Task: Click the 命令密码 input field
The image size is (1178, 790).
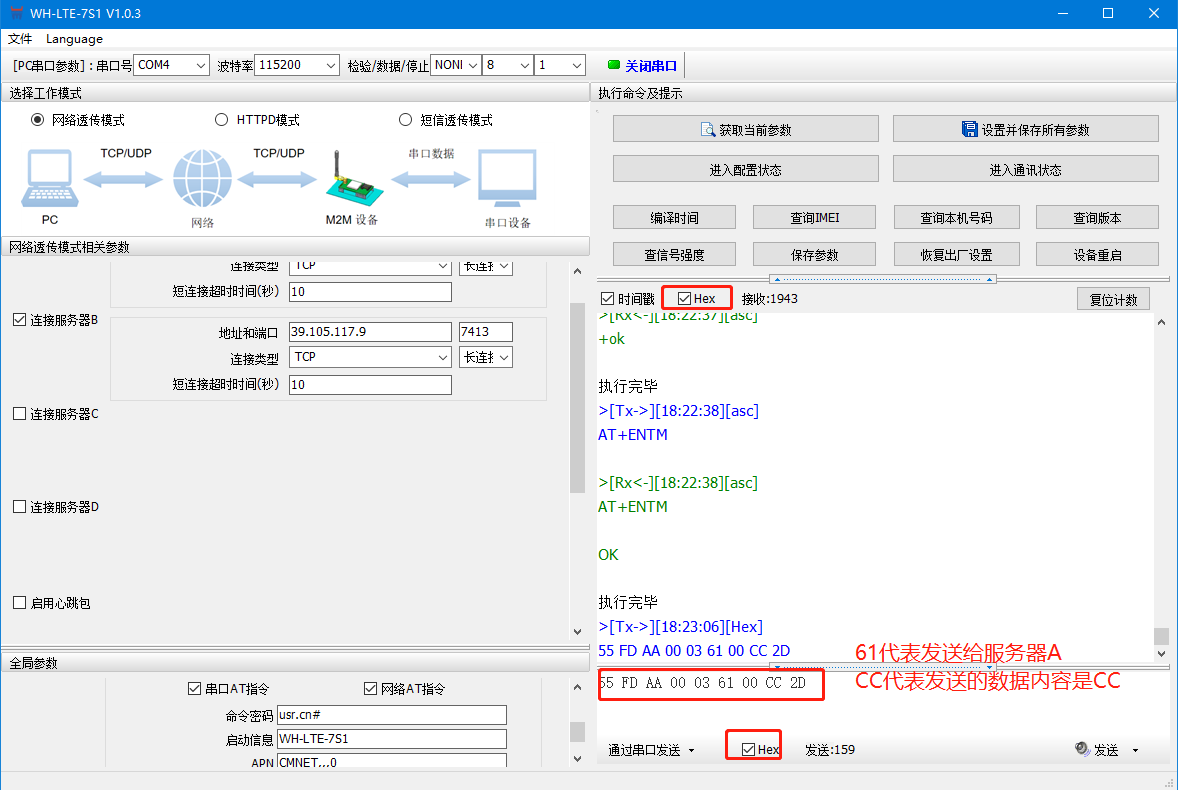Action: (391, 715)
